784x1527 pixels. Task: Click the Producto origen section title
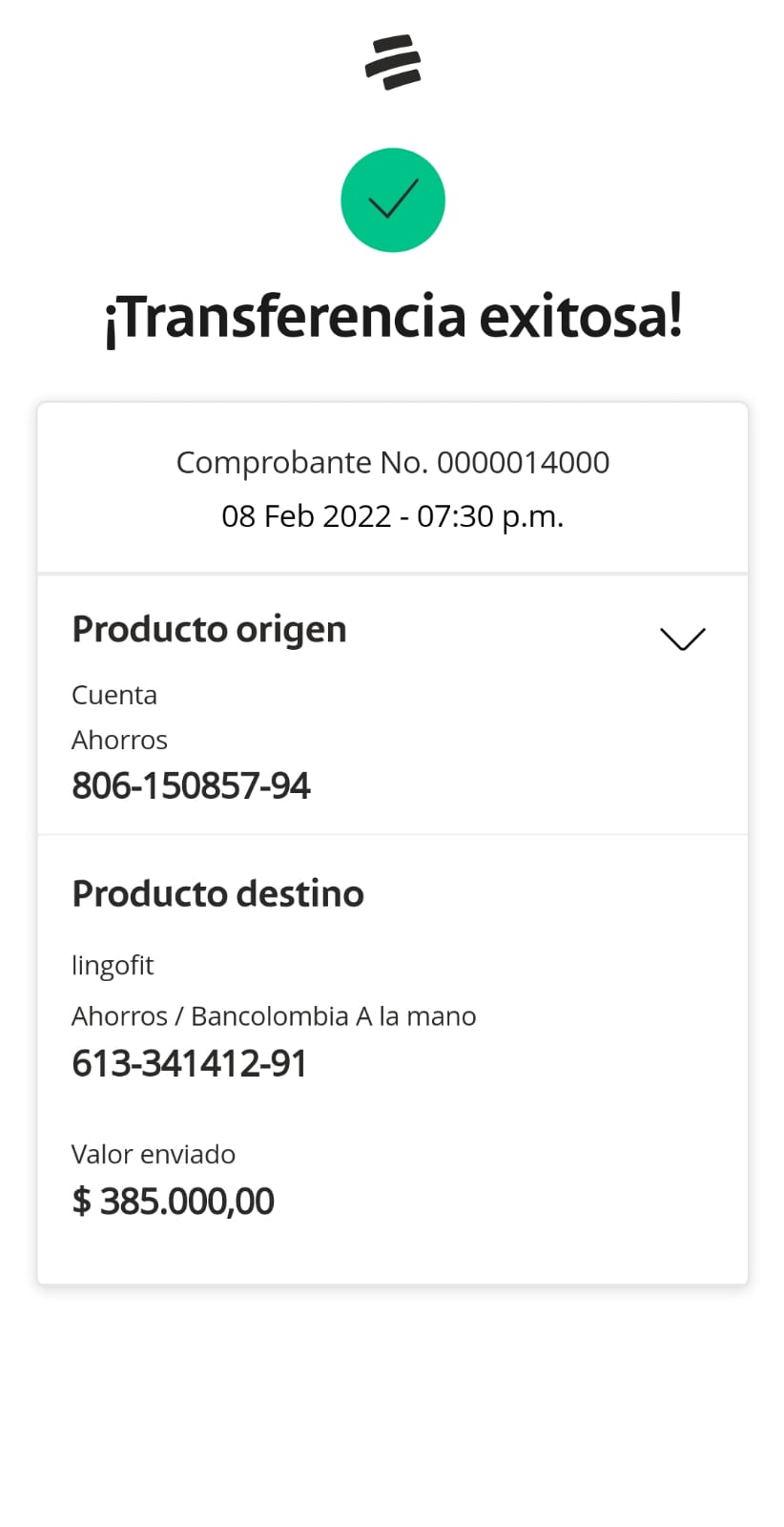click(x=209, y=630)
